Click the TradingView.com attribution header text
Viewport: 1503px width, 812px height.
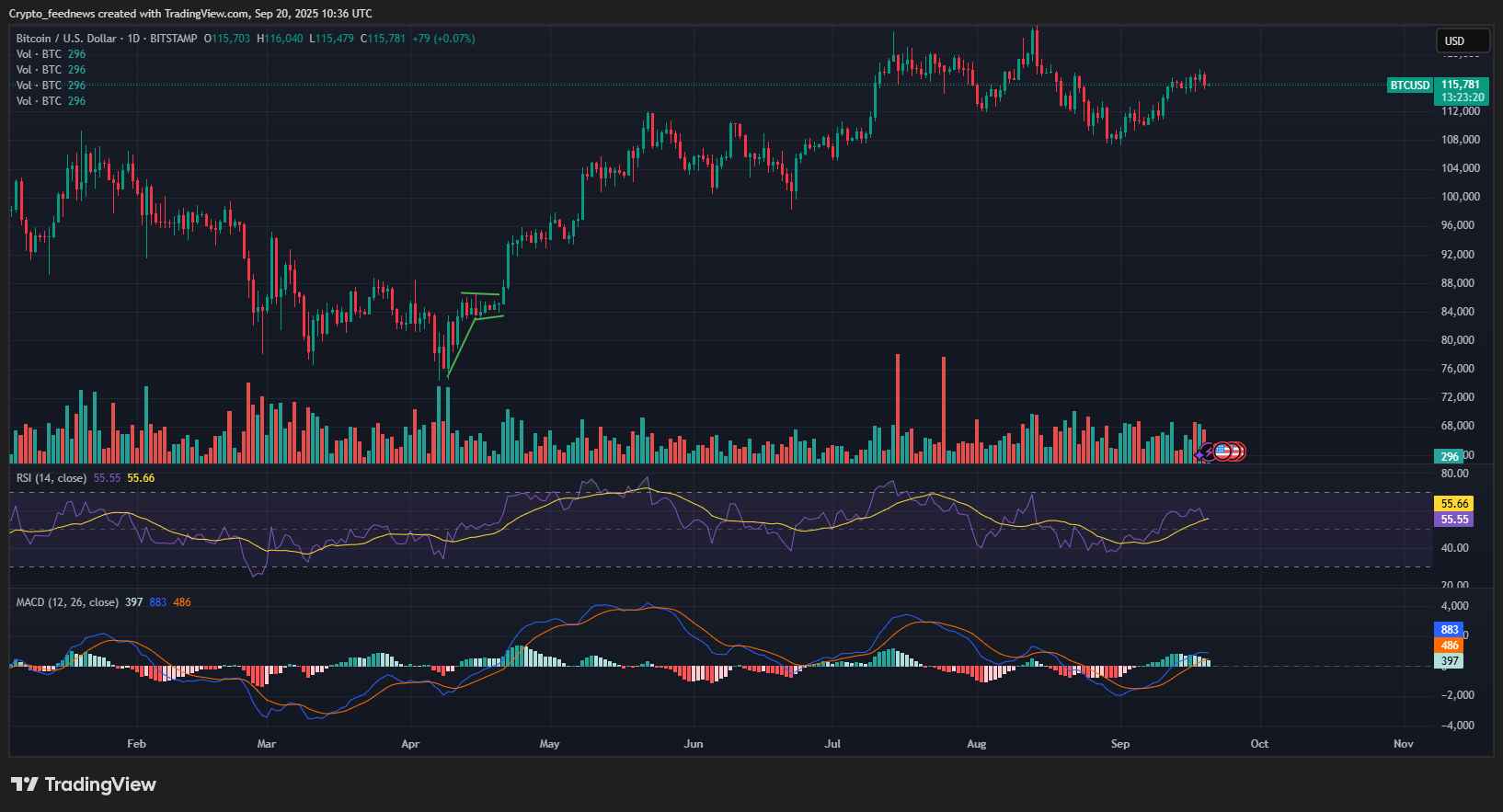click(190, 14)
